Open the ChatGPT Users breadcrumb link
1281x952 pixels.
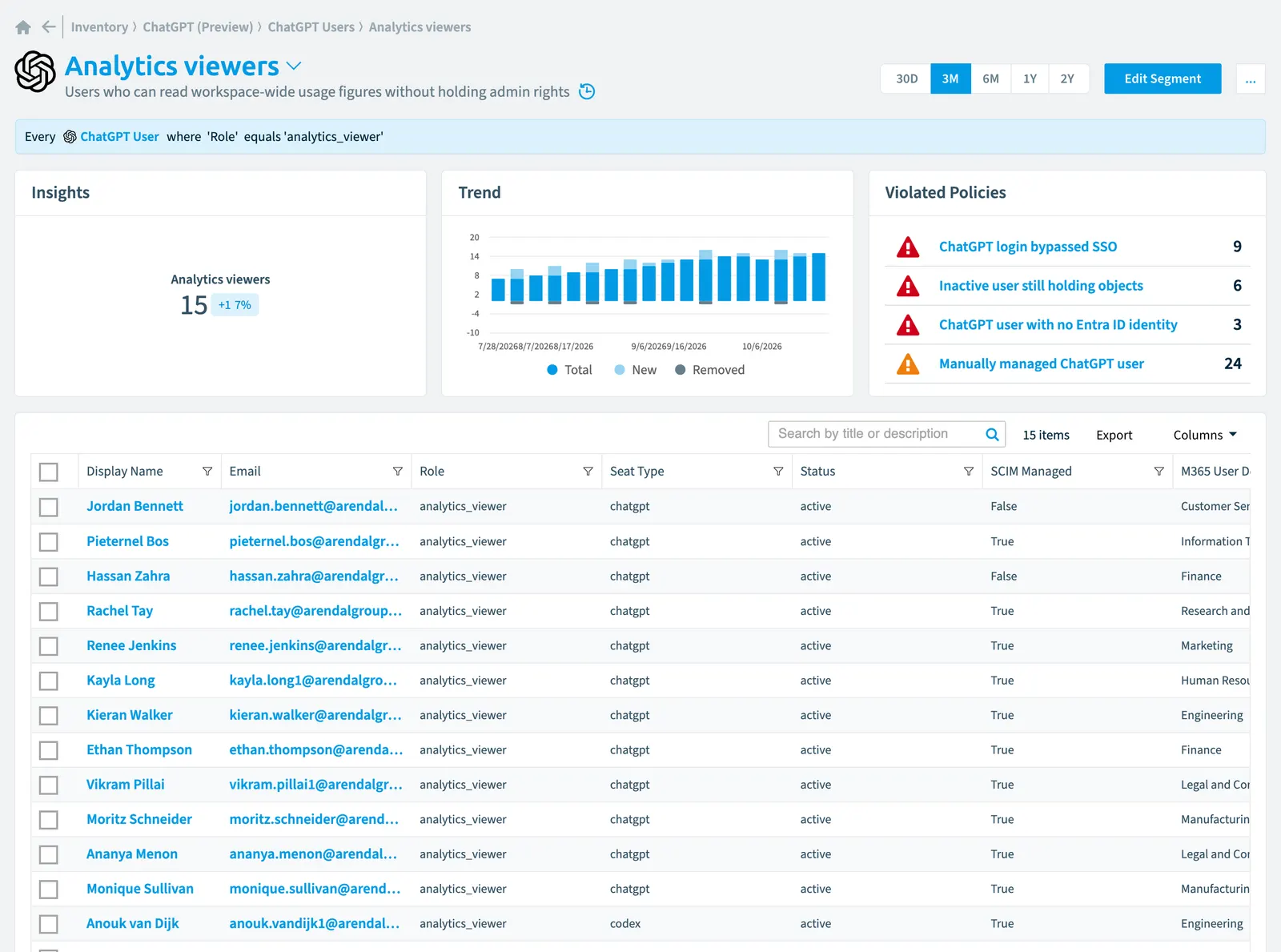[311, 27]
